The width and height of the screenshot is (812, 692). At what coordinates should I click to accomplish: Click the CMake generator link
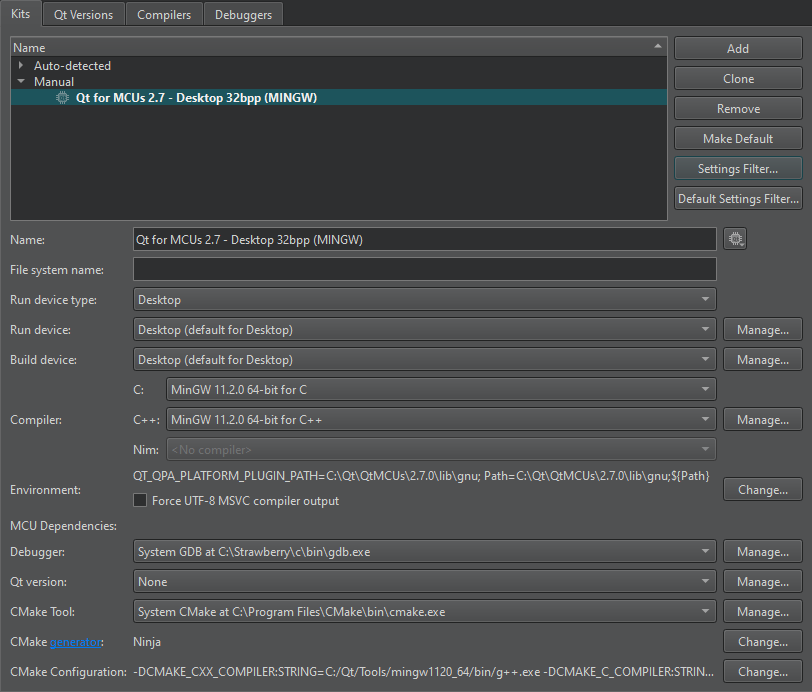[76, 642]
